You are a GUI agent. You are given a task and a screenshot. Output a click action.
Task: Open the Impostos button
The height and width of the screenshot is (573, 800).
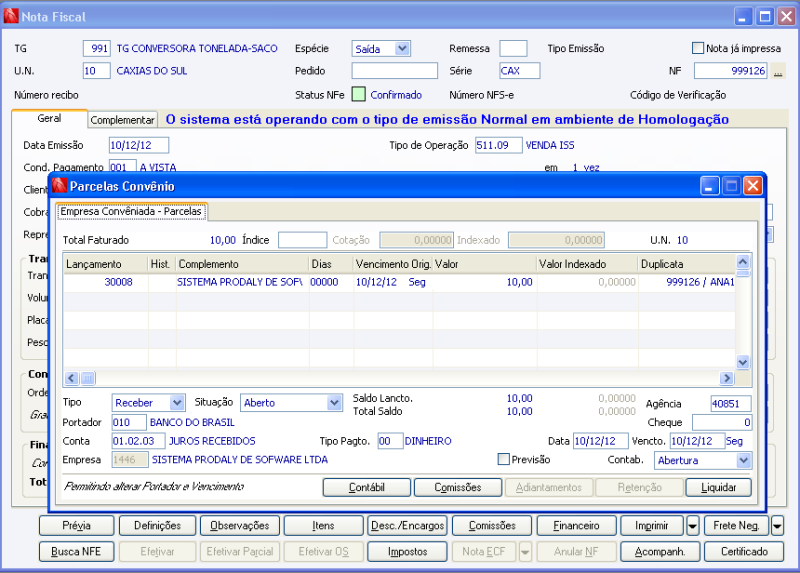tap(407, 552)
